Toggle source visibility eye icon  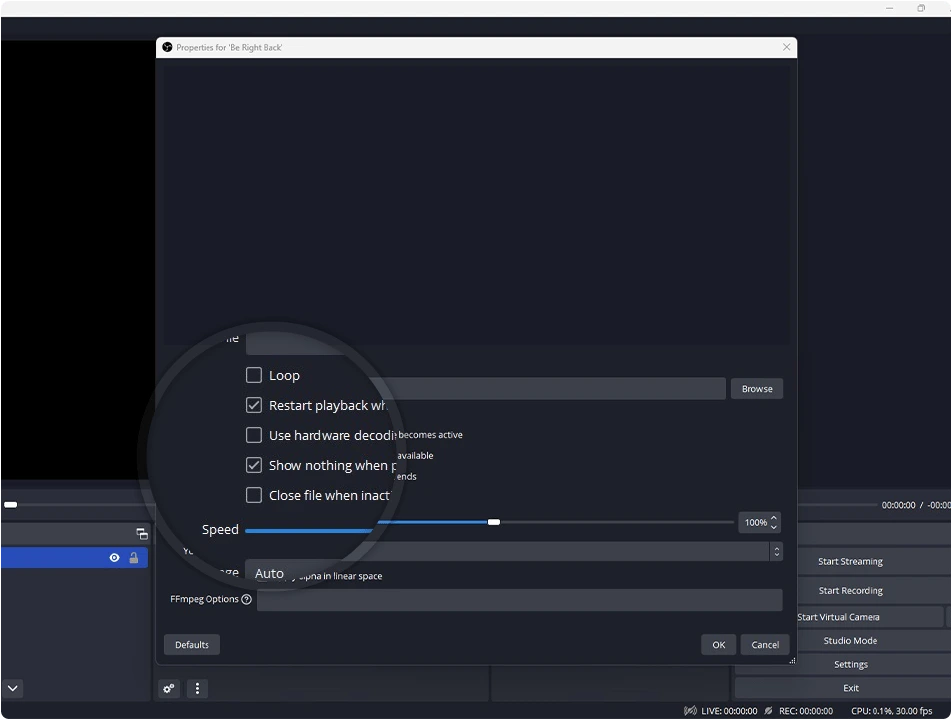114,558
